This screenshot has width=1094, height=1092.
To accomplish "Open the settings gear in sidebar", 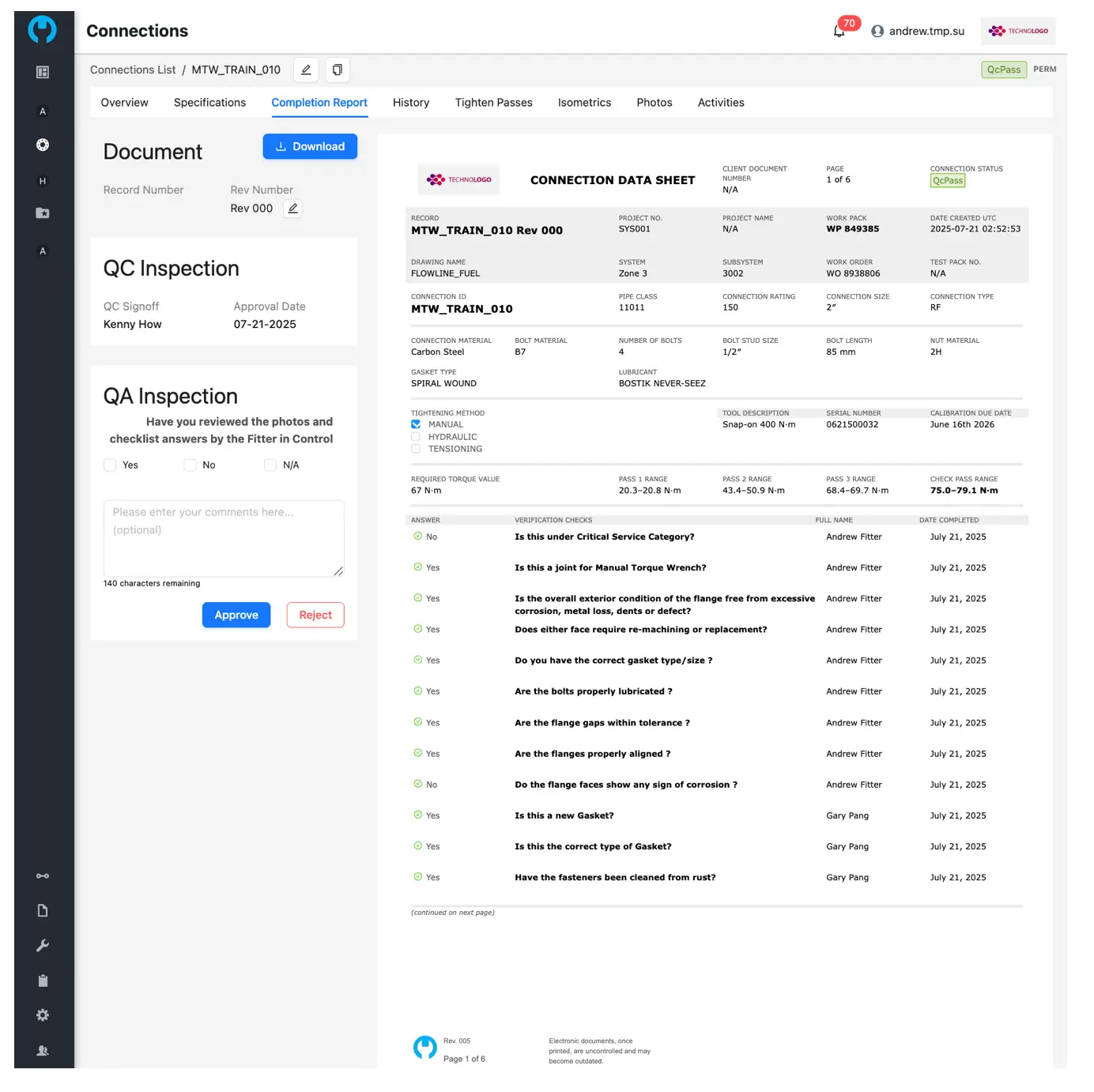I will (43, 1015).
